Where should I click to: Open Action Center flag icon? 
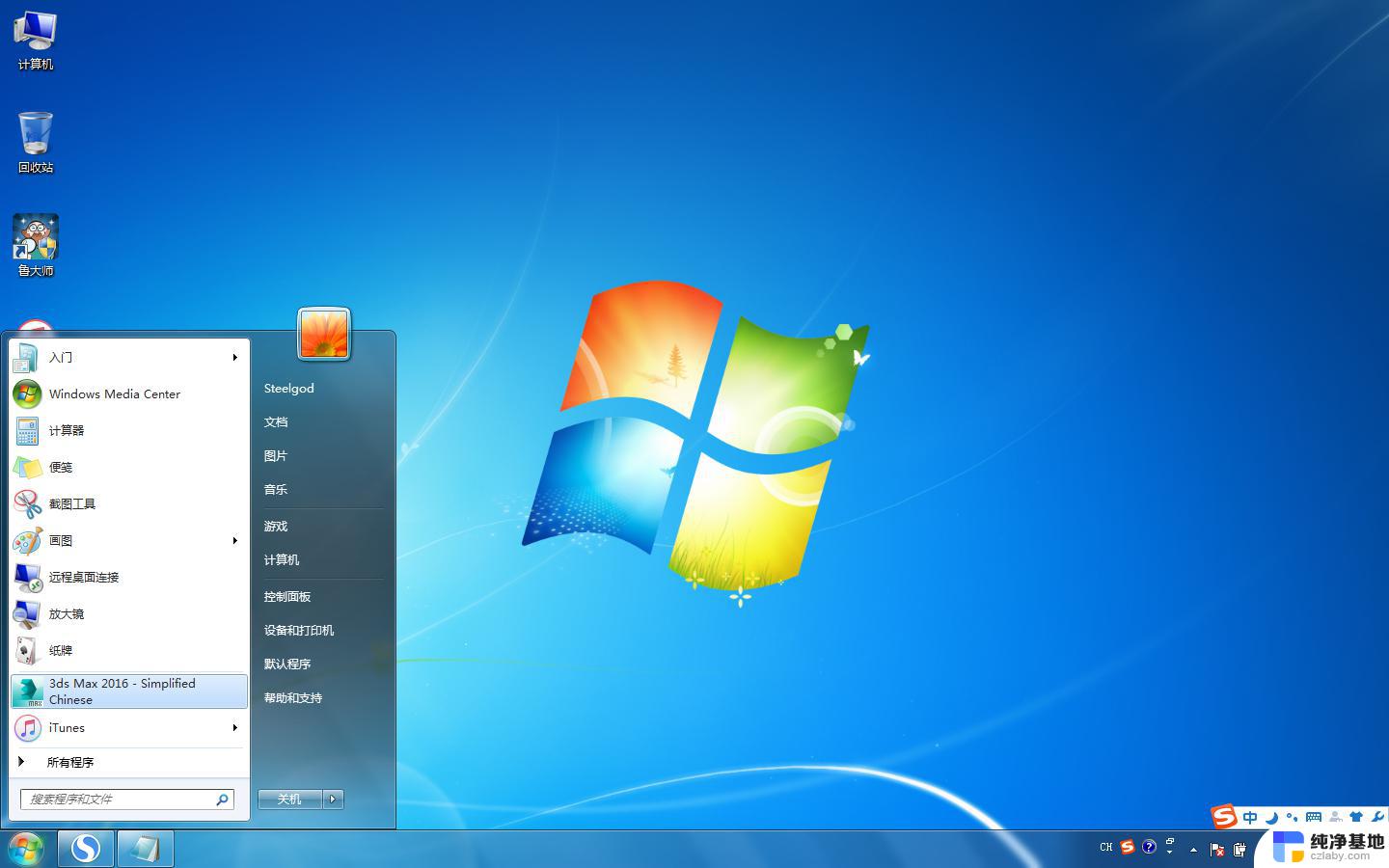(1216, 850)
